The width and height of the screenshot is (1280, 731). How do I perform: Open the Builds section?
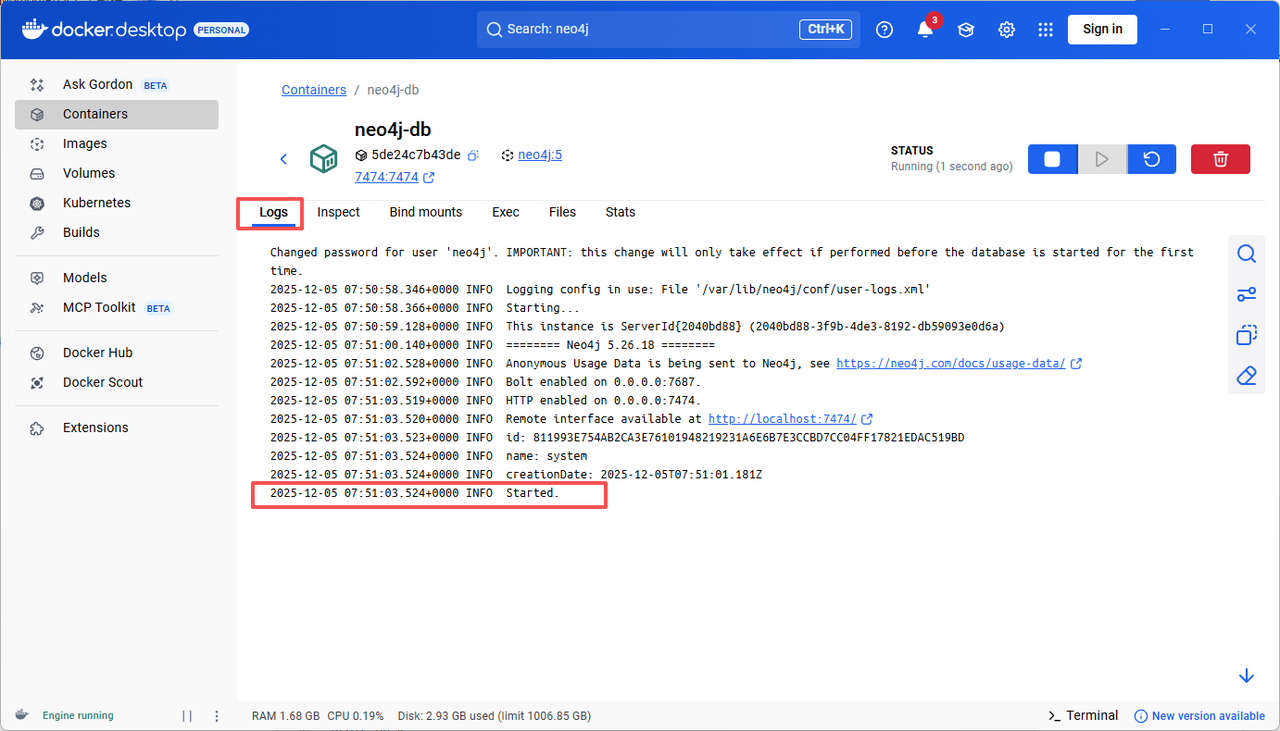(x=116, y=232)
